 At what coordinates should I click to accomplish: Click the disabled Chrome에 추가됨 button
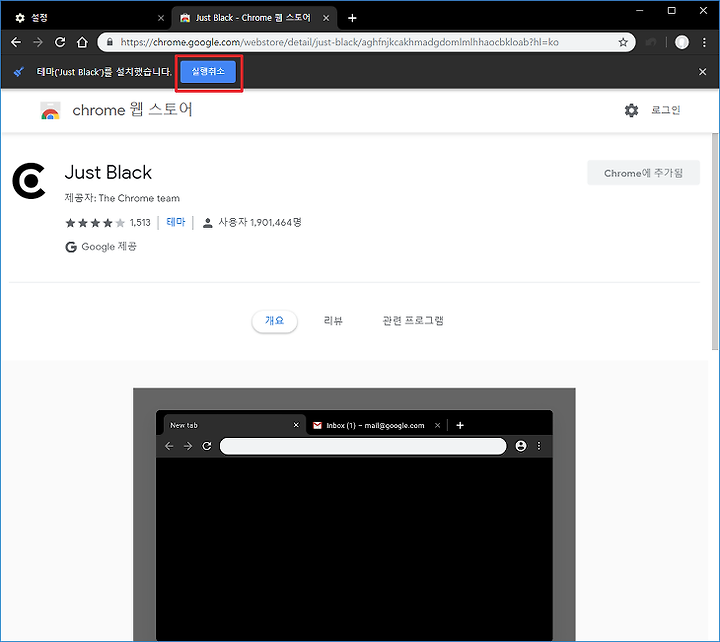click(643, 173)
